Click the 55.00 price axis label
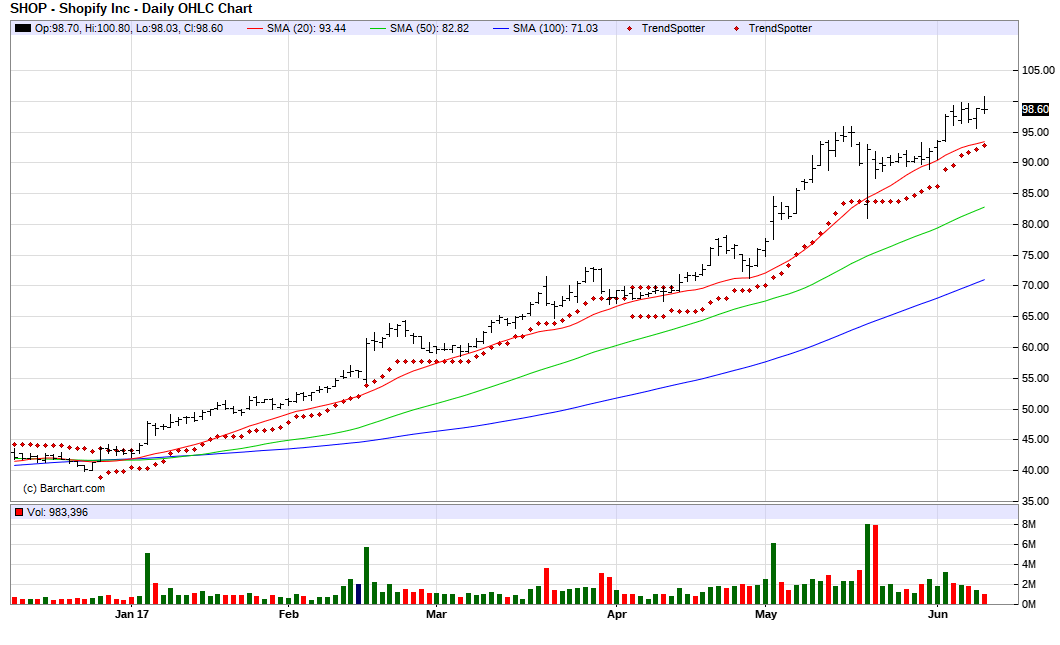 point(1035,379)
